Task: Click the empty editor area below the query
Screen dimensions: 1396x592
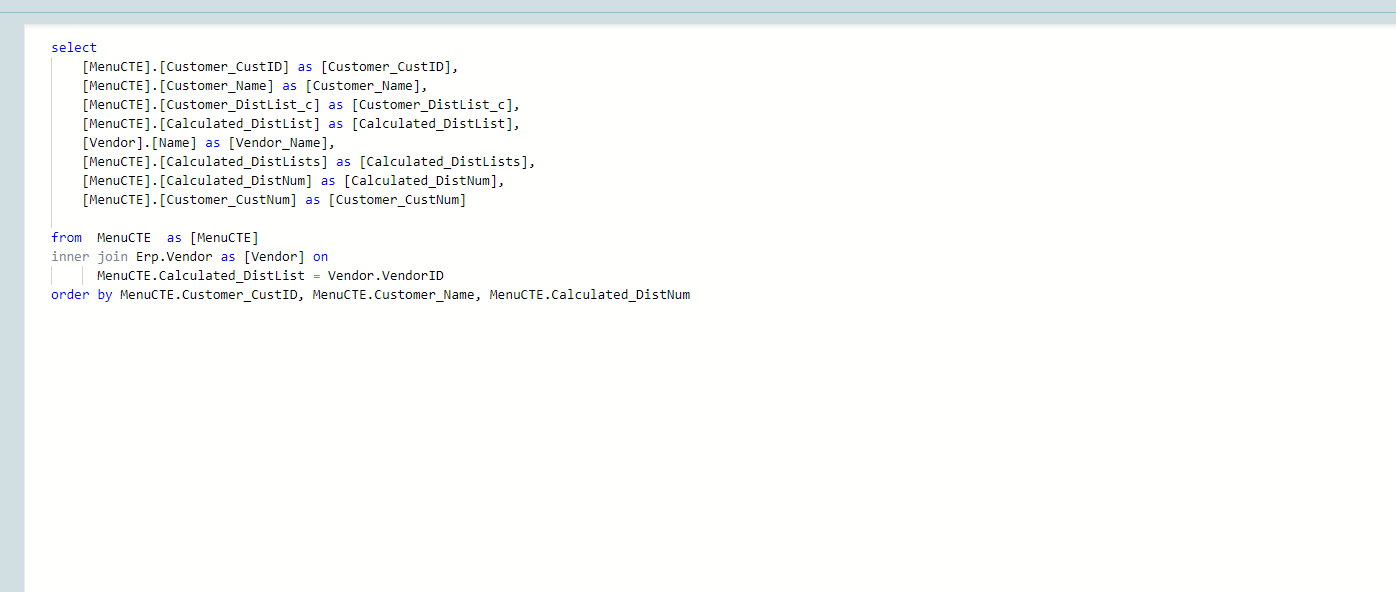Action: point(700,450)
